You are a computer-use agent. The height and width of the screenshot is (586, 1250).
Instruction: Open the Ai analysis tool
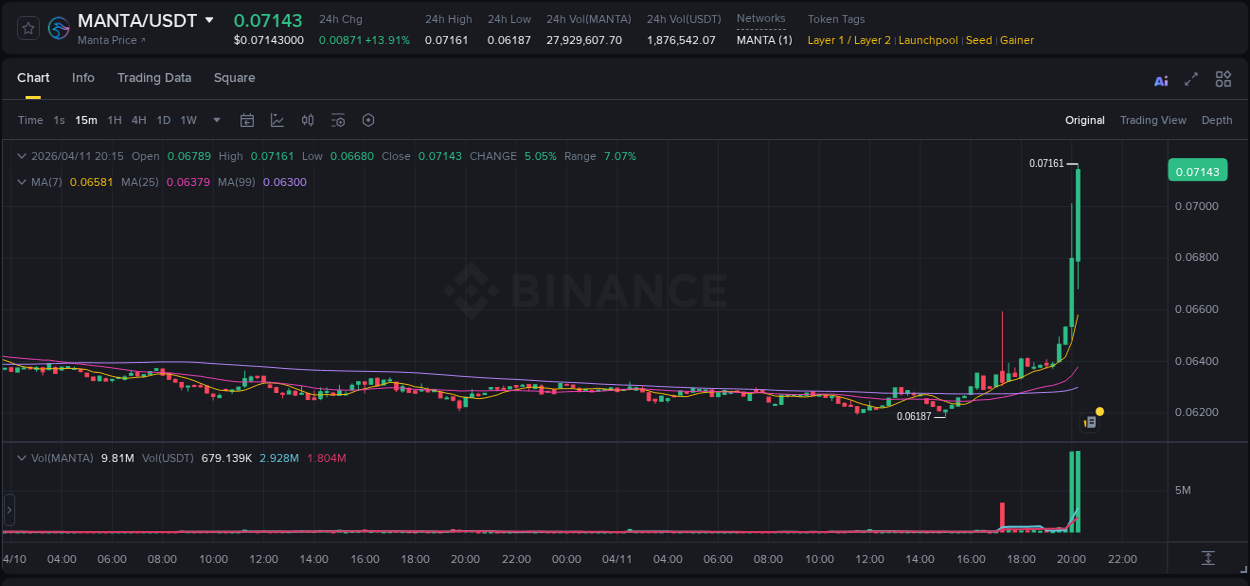tap(1161, 80)
